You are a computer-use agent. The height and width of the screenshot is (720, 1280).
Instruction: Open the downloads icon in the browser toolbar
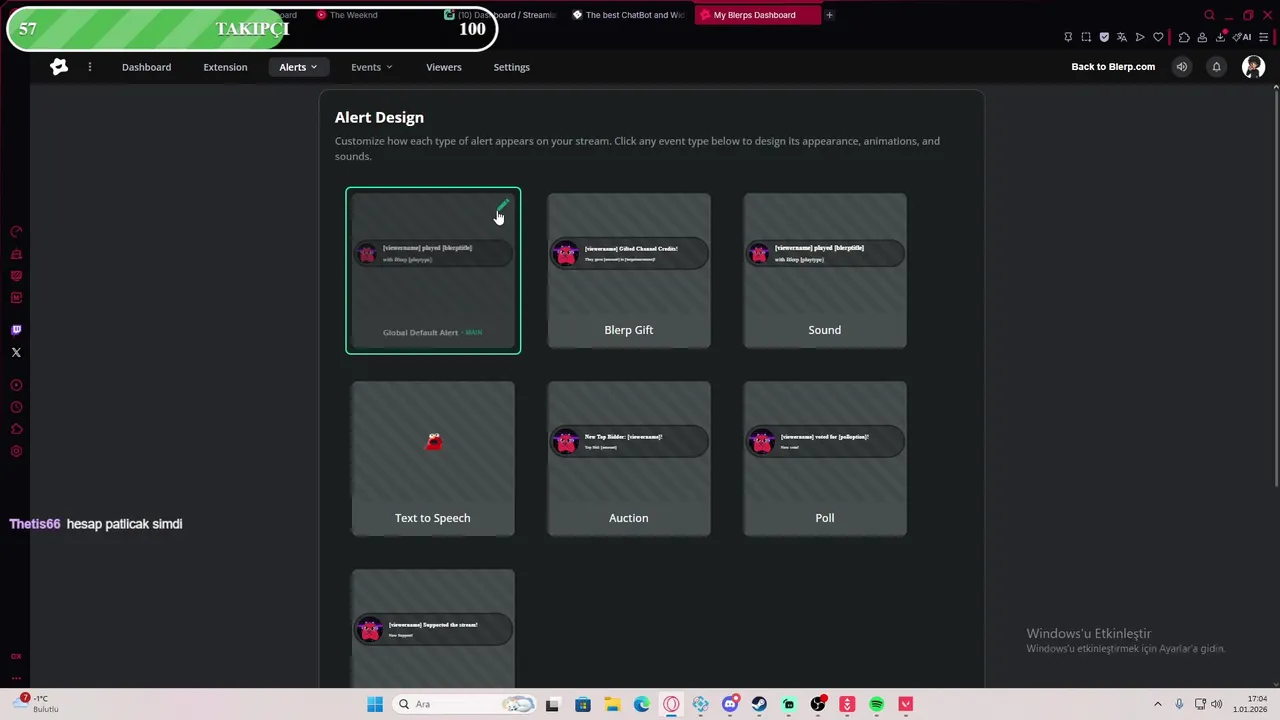tap(1220, 37)
